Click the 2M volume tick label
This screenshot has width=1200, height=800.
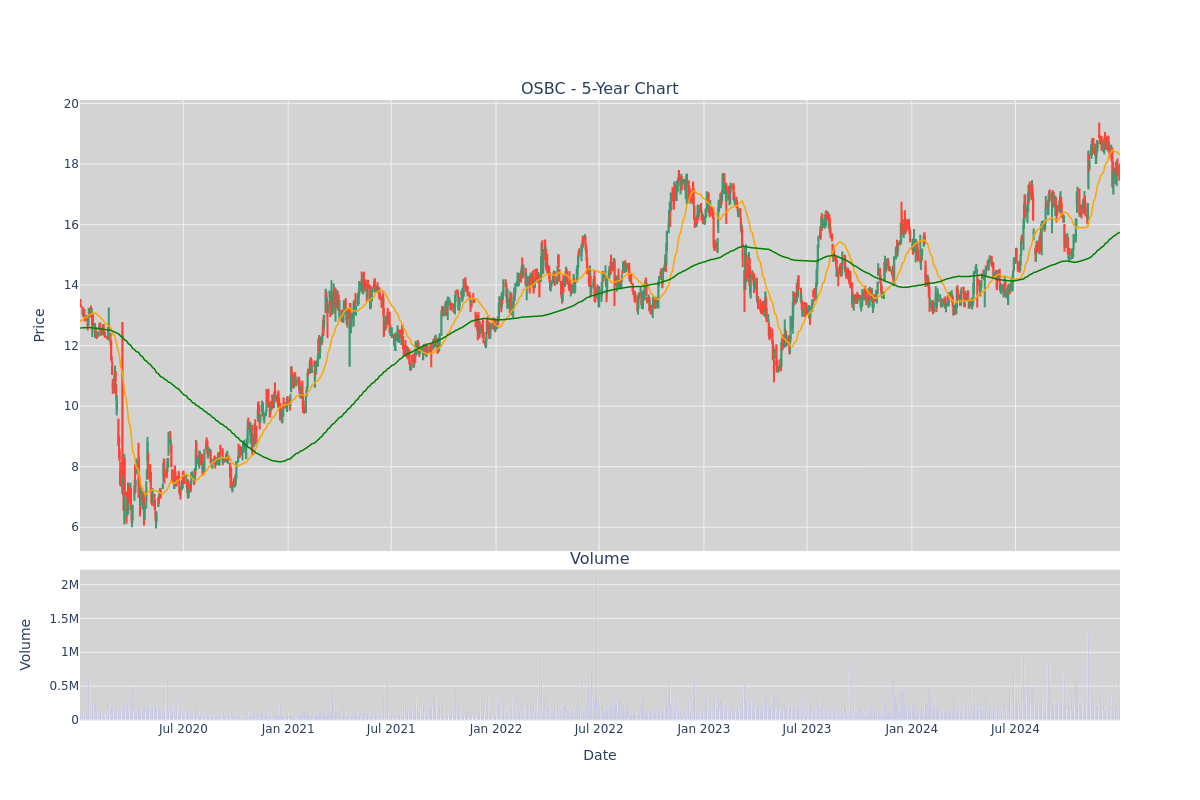70,585
